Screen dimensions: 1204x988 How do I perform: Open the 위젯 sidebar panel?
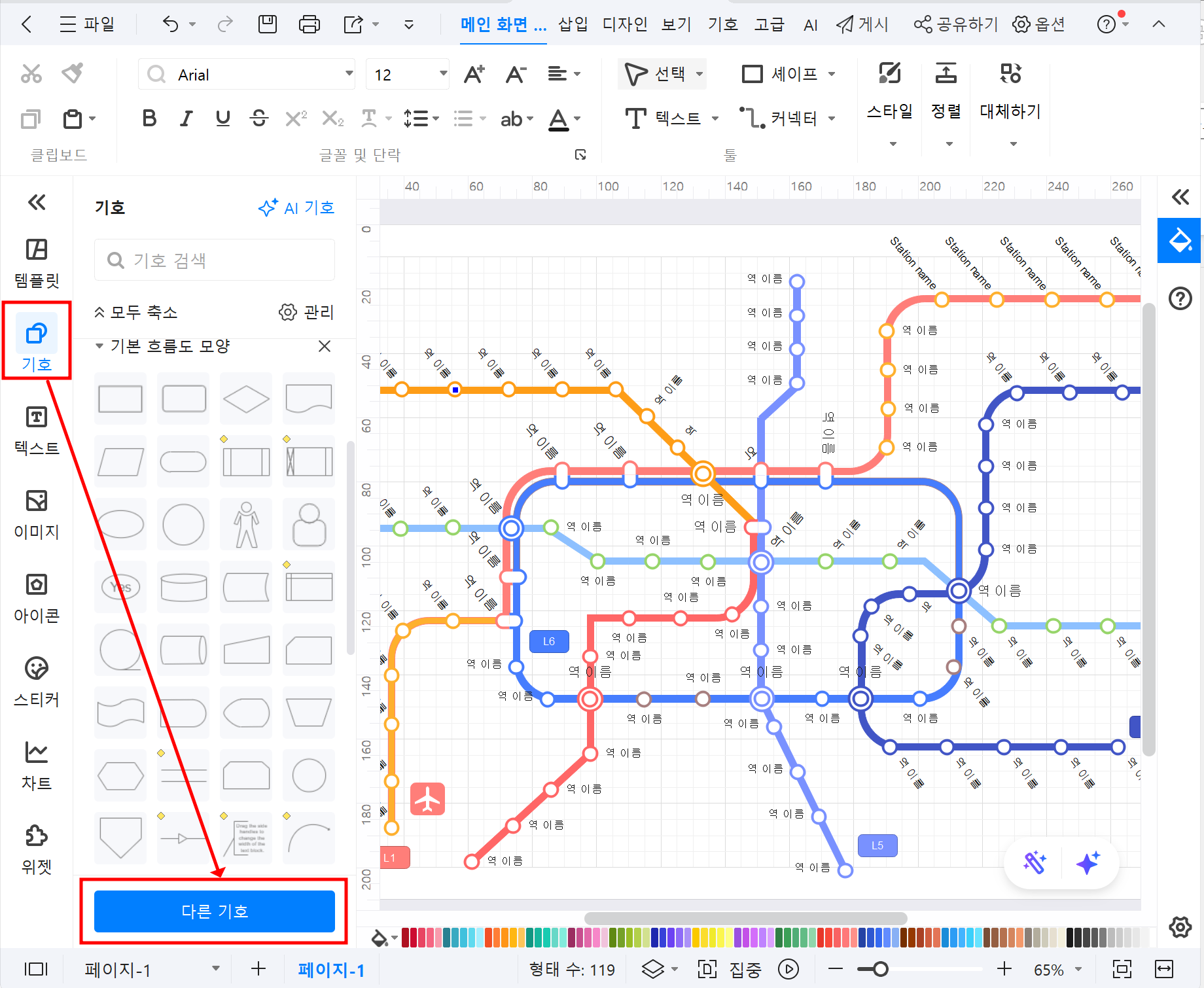point(37,849)
